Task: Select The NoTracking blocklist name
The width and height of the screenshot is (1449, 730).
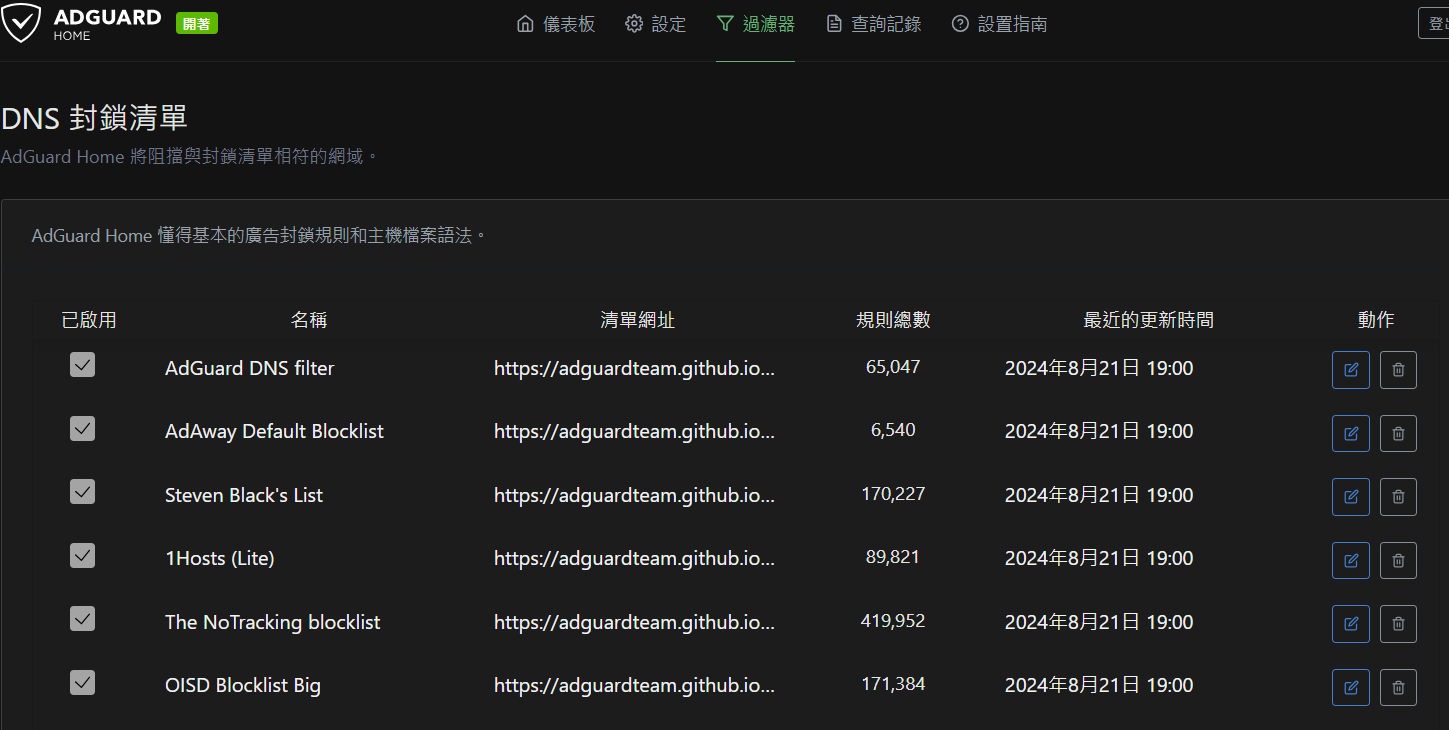Action: [x=273, y=622]
